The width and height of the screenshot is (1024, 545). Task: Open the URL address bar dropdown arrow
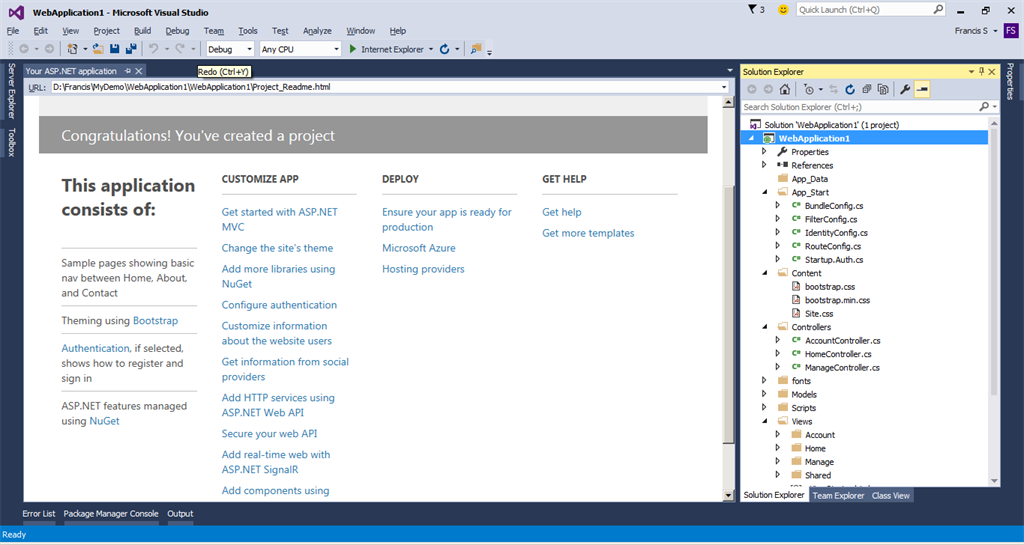point(724,87)
